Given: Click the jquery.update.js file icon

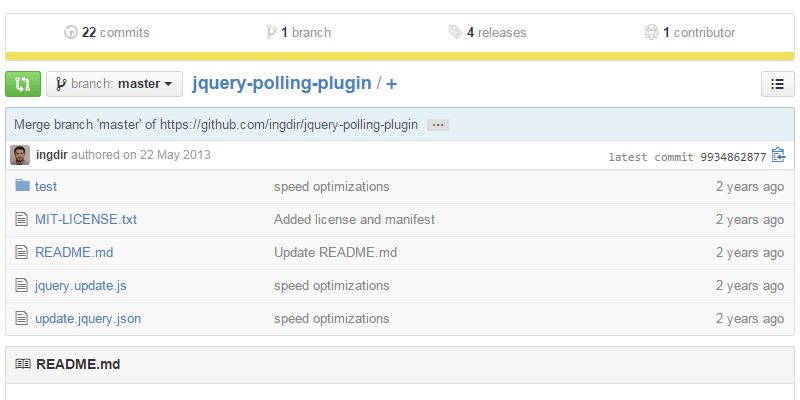Looking at the screenshot, I should pyautogui.click(x=22, y=285).
